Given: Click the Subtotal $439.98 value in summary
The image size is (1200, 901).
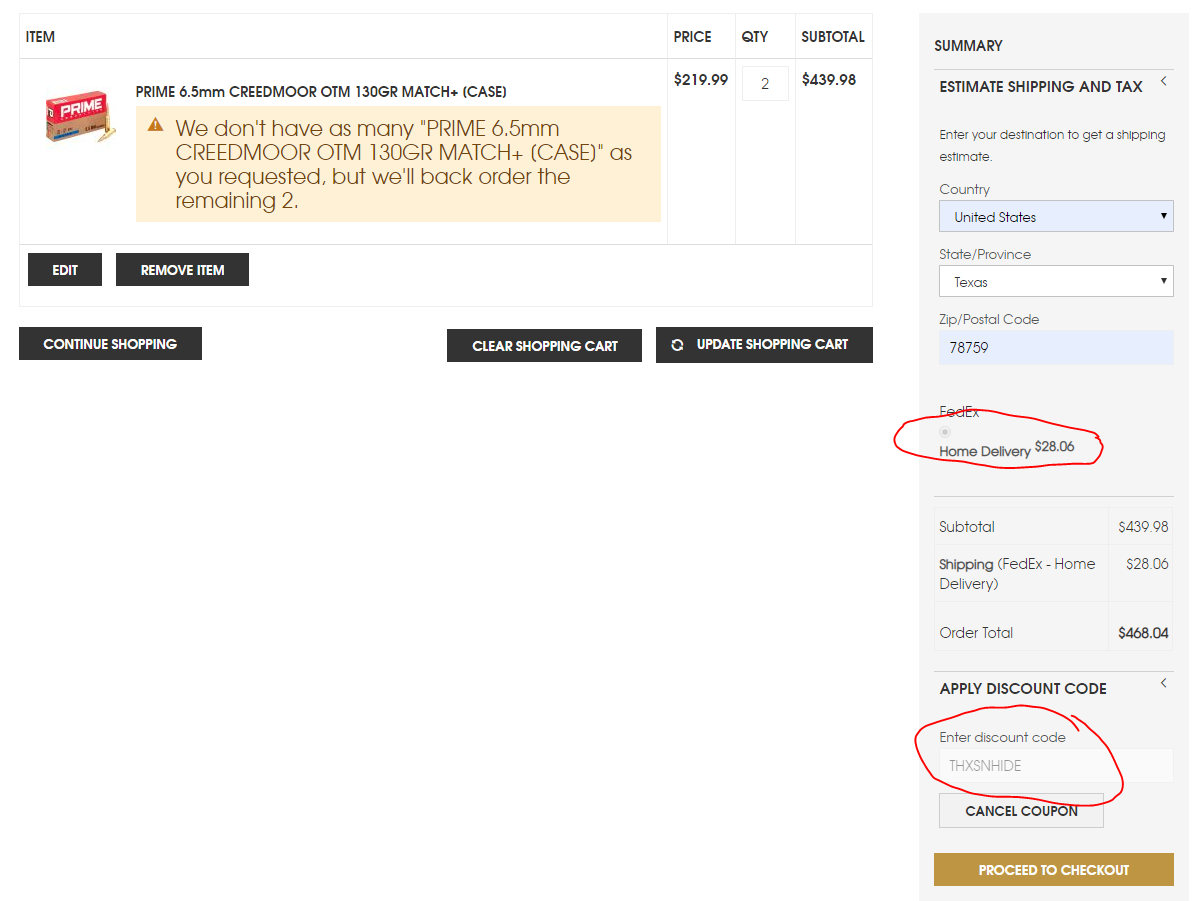Looking at the screenshot, I should [1143, 527].
